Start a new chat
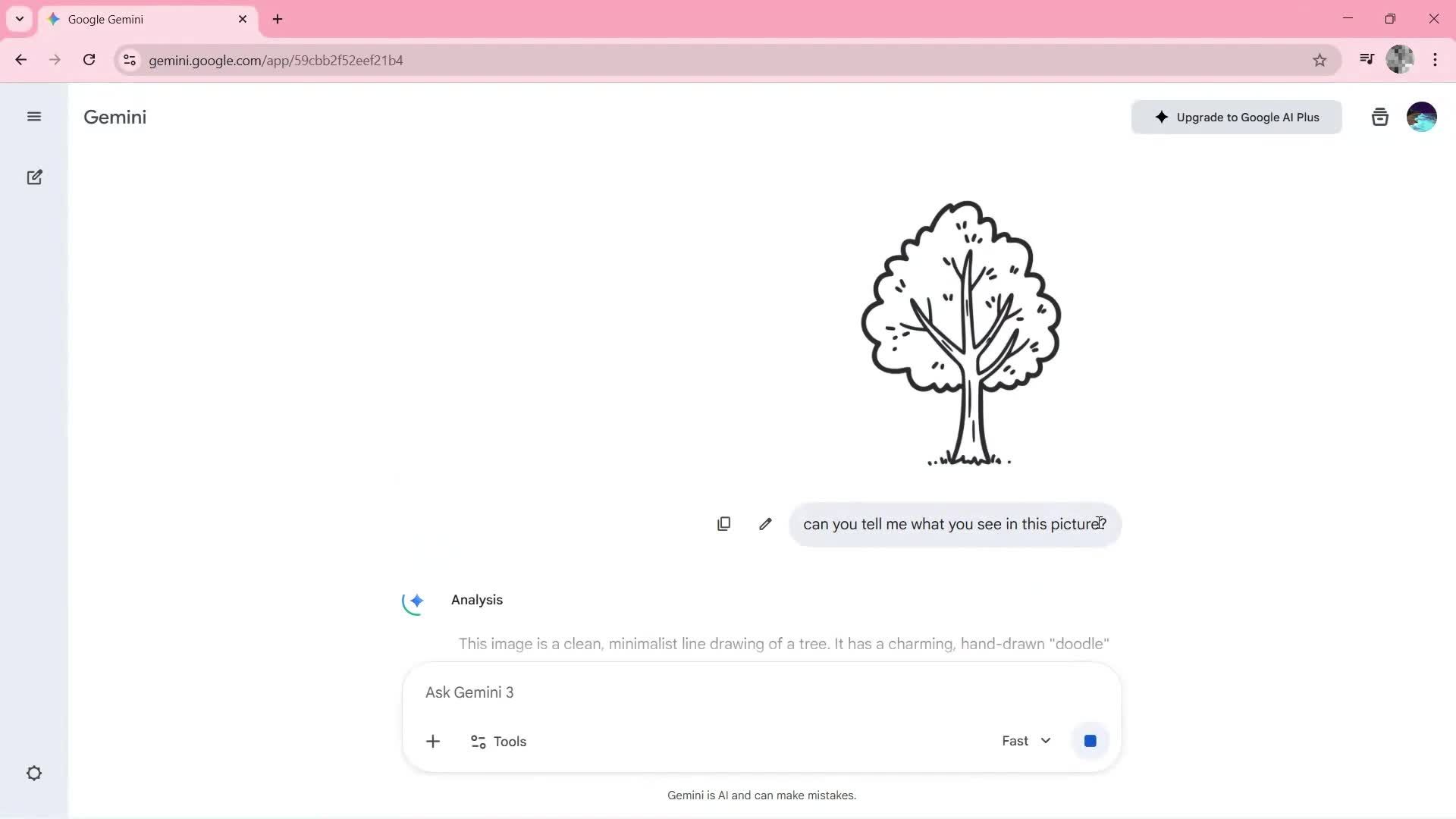Image resolution: width=1456 pixels, height=819 pixels. (x=34, y=177)
